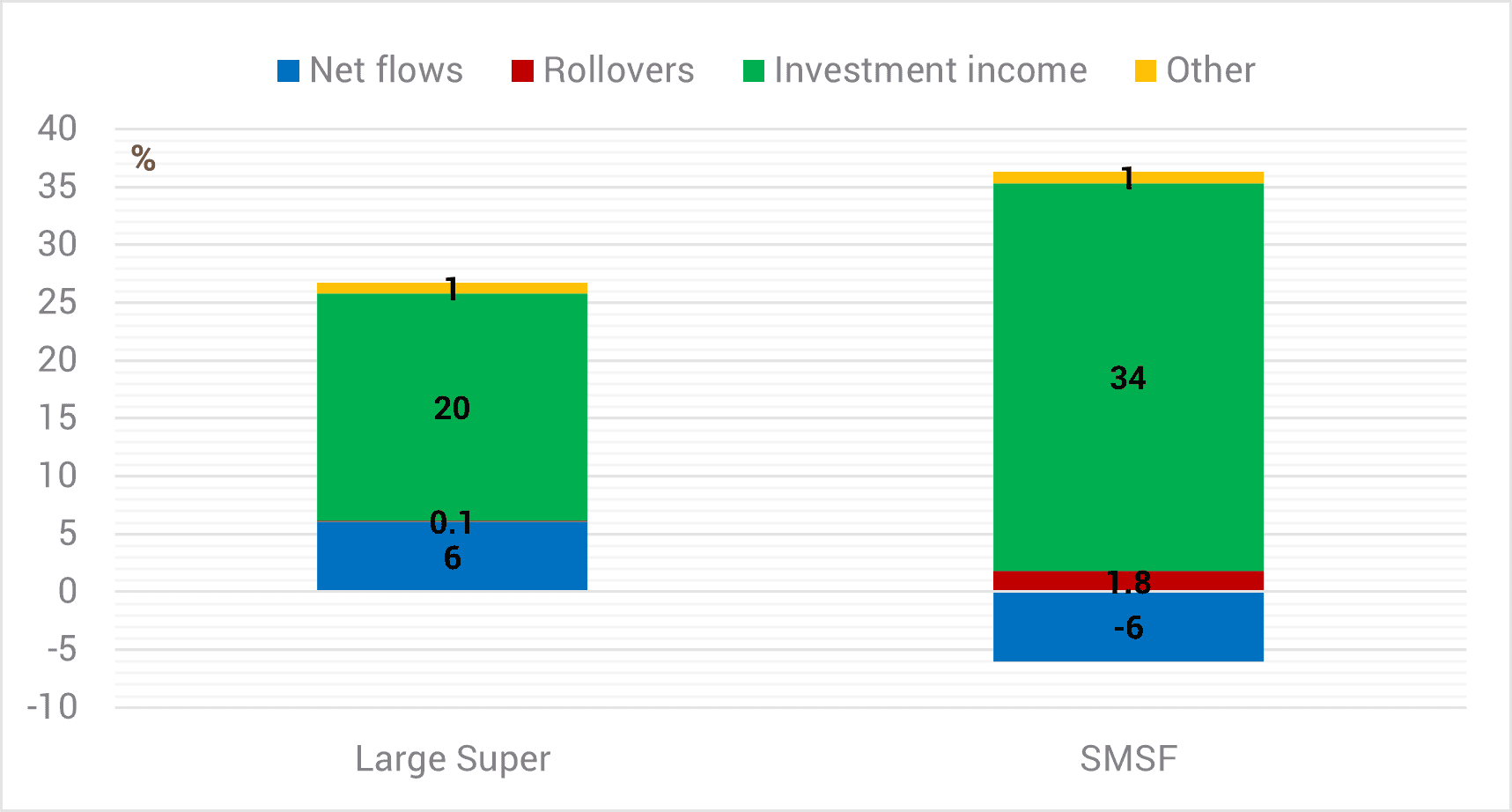Click the percent unit symbol

(x=144, y=159)
